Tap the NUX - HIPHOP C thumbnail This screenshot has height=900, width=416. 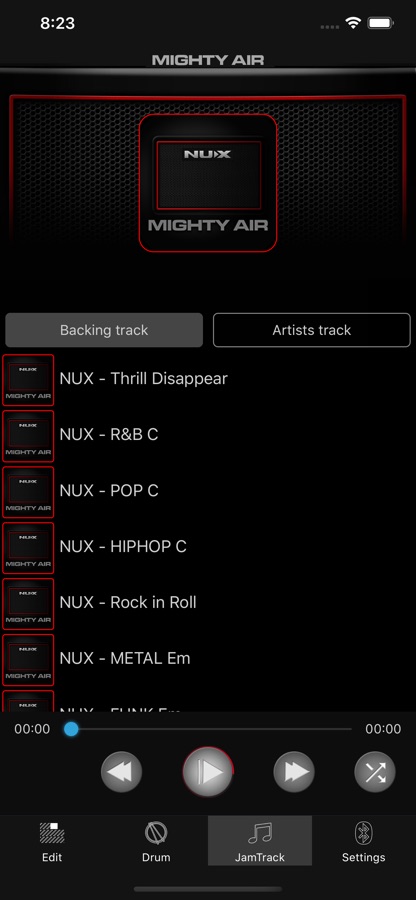click(28, 548)
